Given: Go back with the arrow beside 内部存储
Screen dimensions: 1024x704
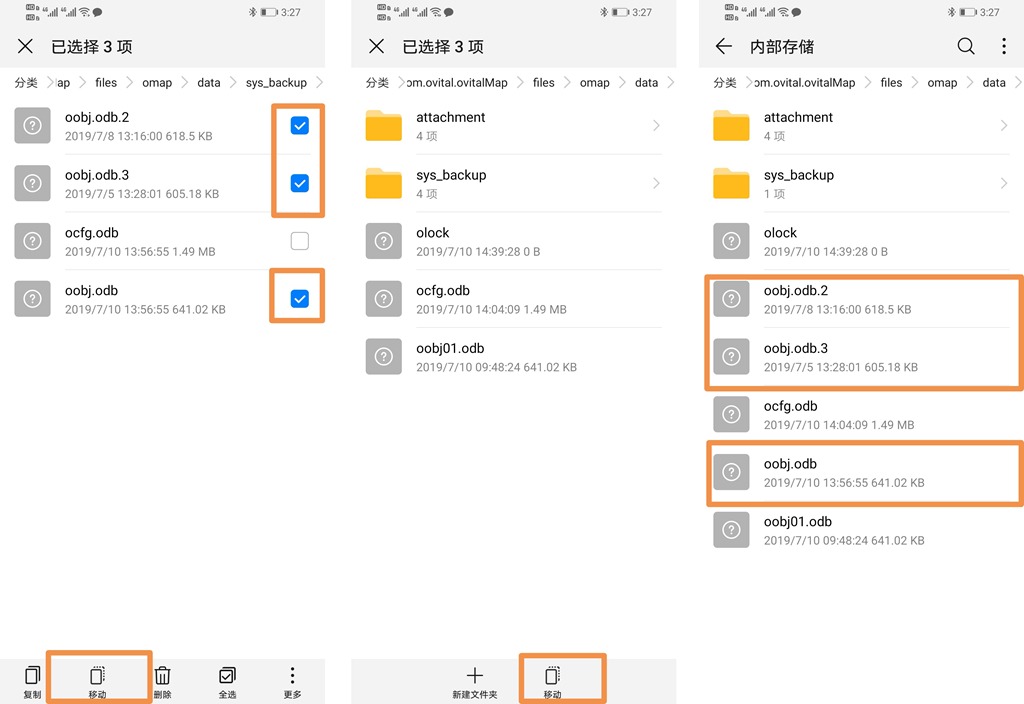Looking at the screenshot, I should [724, 47].
